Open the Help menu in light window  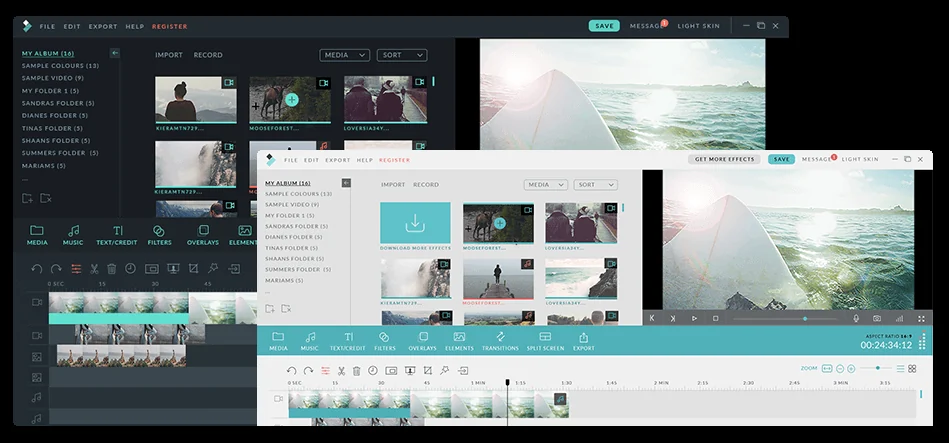coord(365,160)
